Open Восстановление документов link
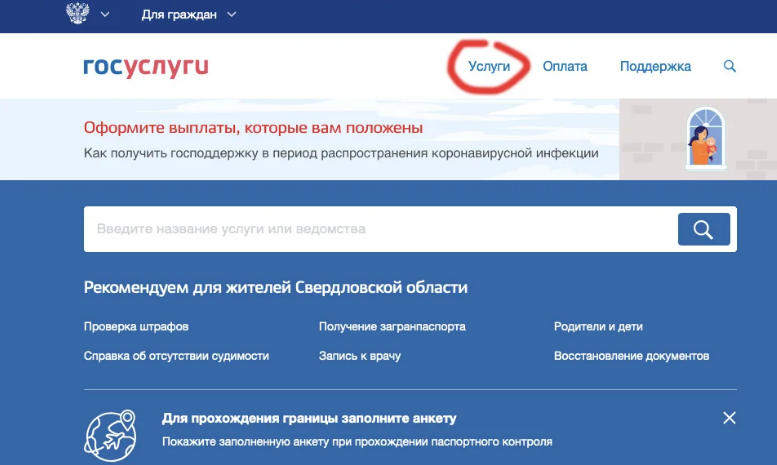777x465 pixels. [x=631, y=356]
